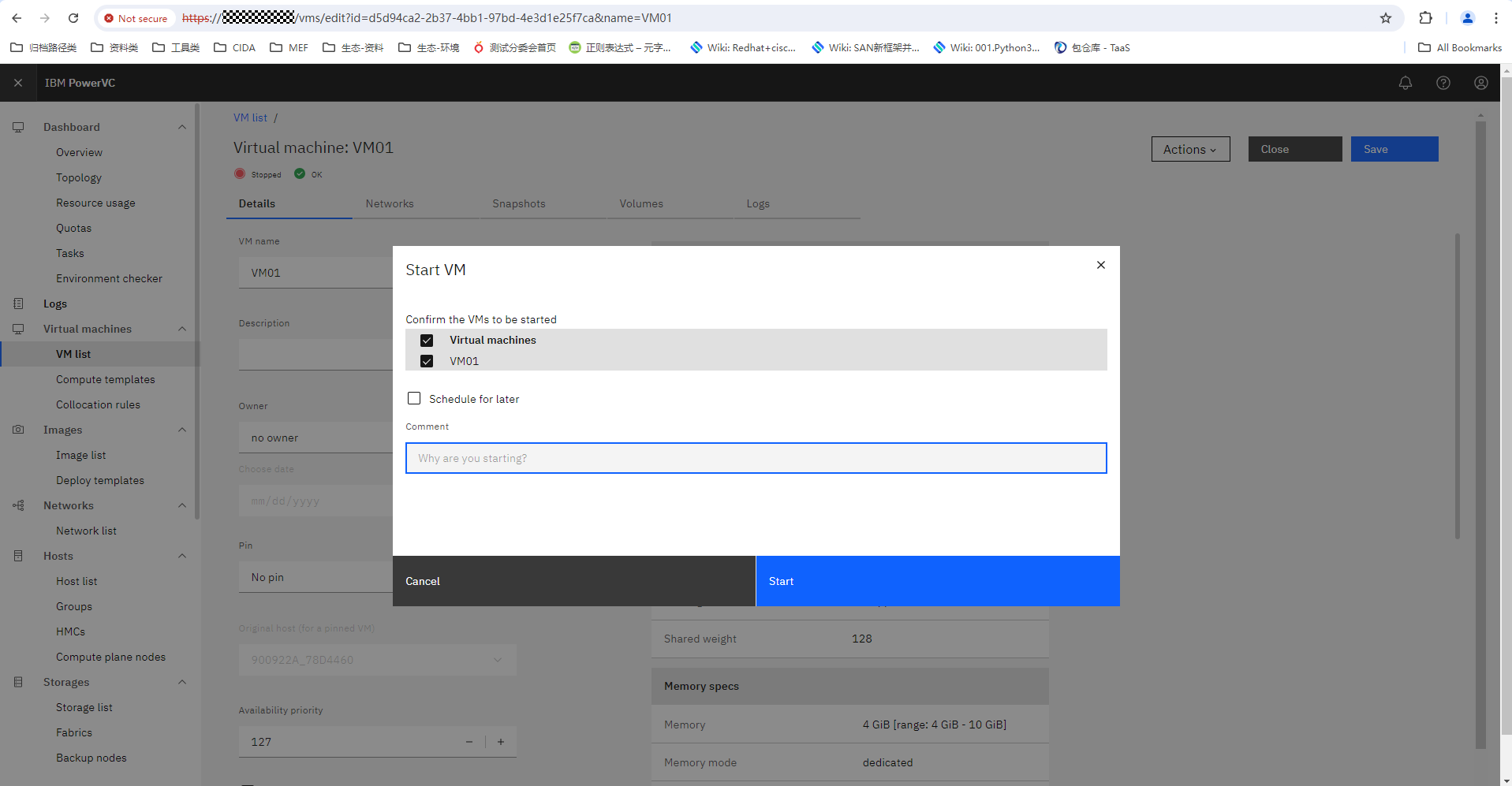Open Host list in sidebar
Viewport: 1512px width, 786px height.
(x=77, y=581)
